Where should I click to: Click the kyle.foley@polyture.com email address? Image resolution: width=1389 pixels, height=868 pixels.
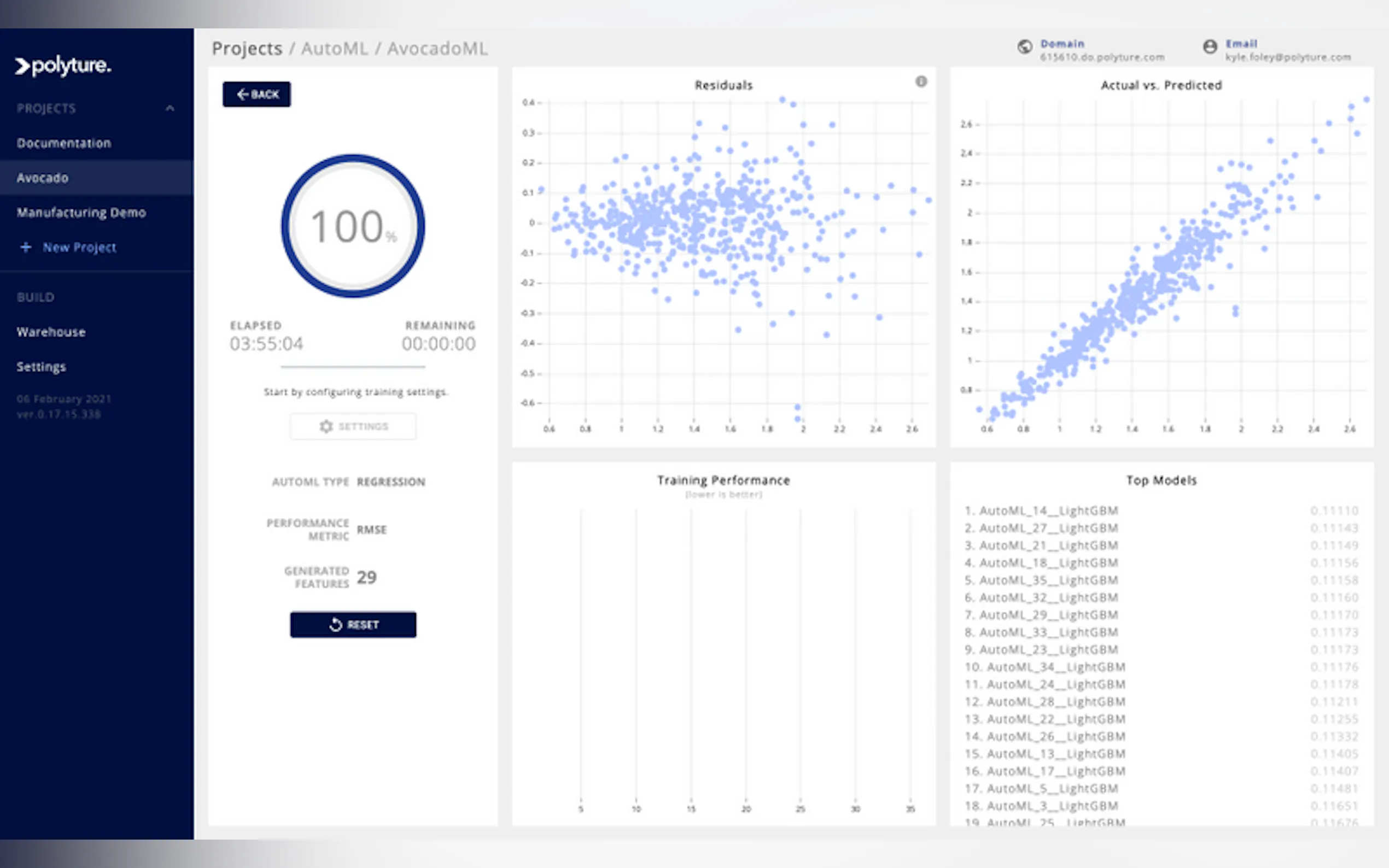coord(1287,57)
